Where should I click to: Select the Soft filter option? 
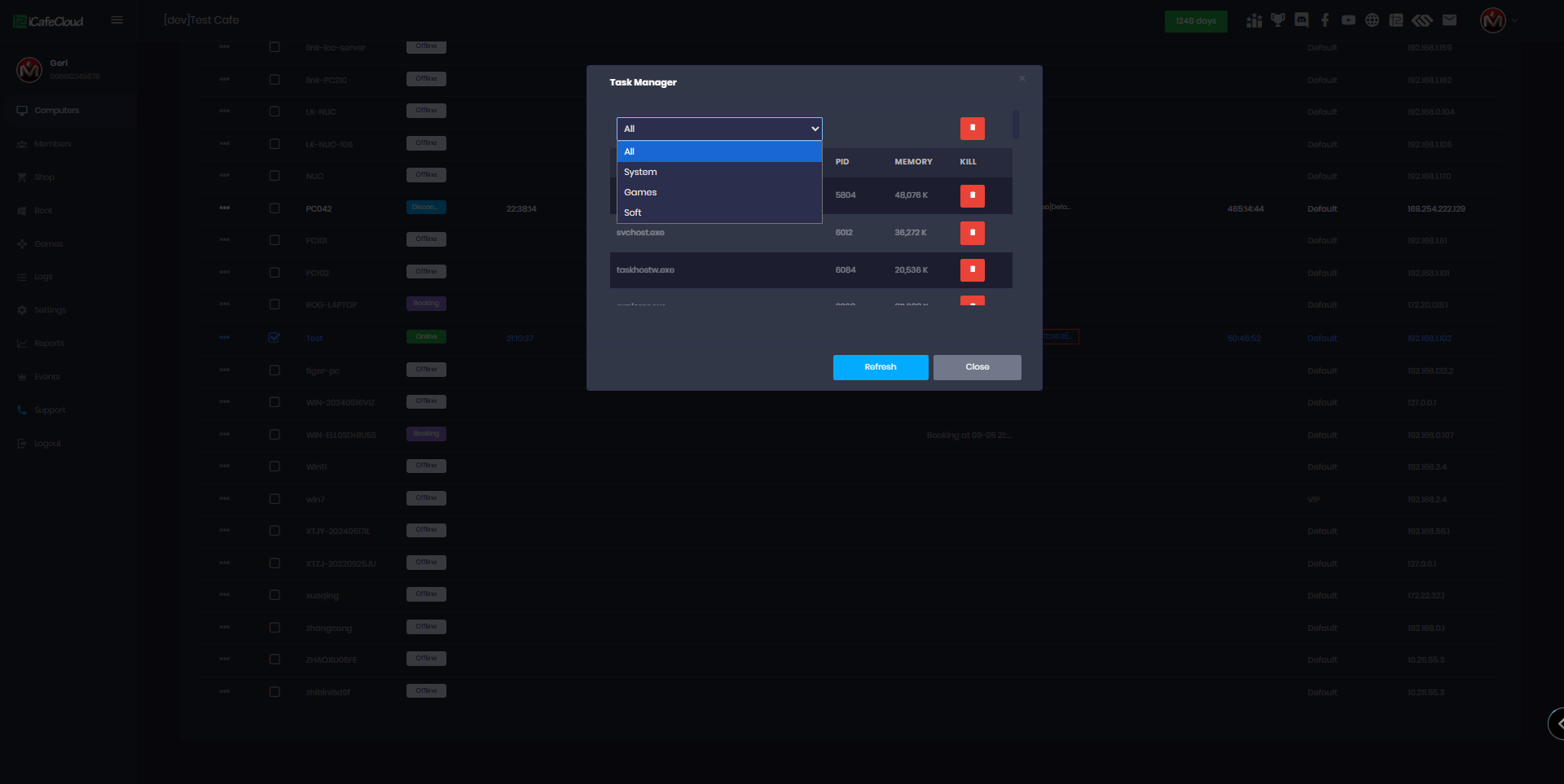633,212
